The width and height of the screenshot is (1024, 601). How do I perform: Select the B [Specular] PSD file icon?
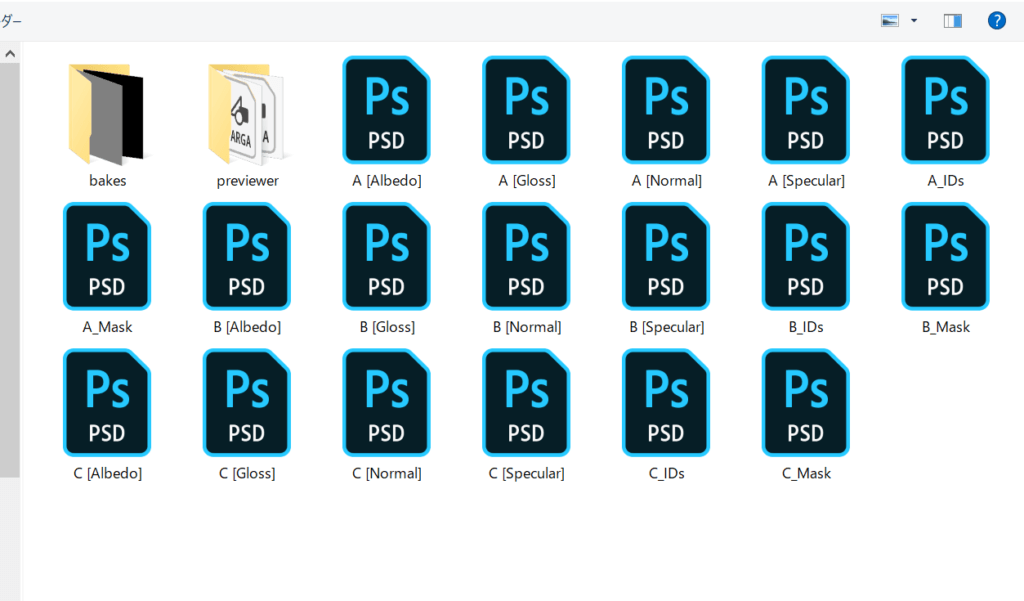[x=666, y=256]
